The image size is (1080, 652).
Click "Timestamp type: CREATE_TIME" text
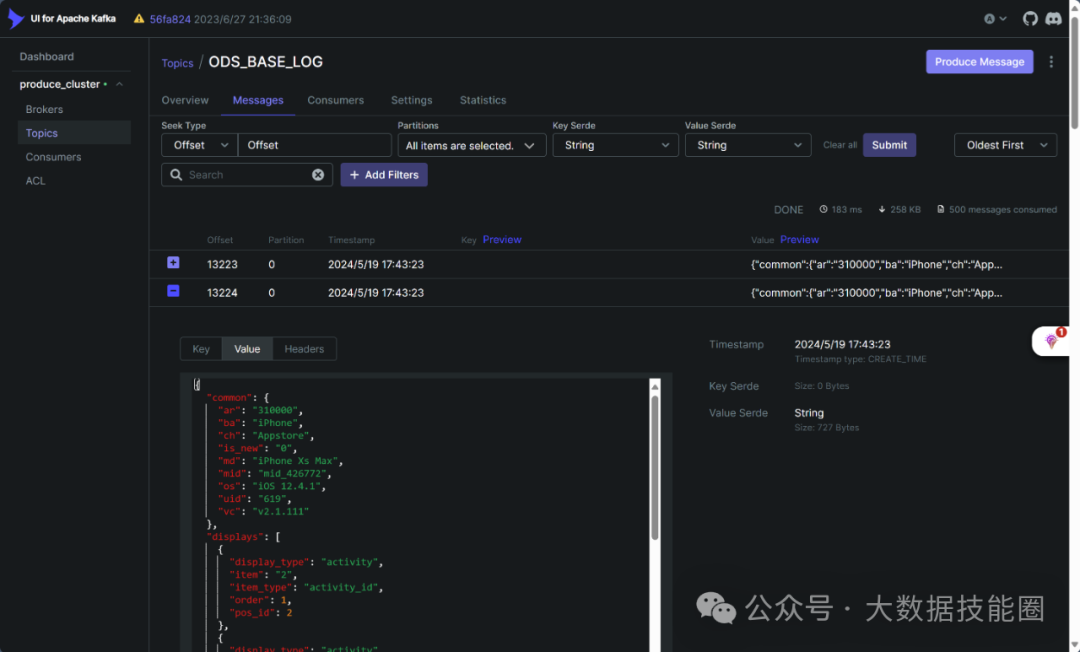click(x=860, y=359)
